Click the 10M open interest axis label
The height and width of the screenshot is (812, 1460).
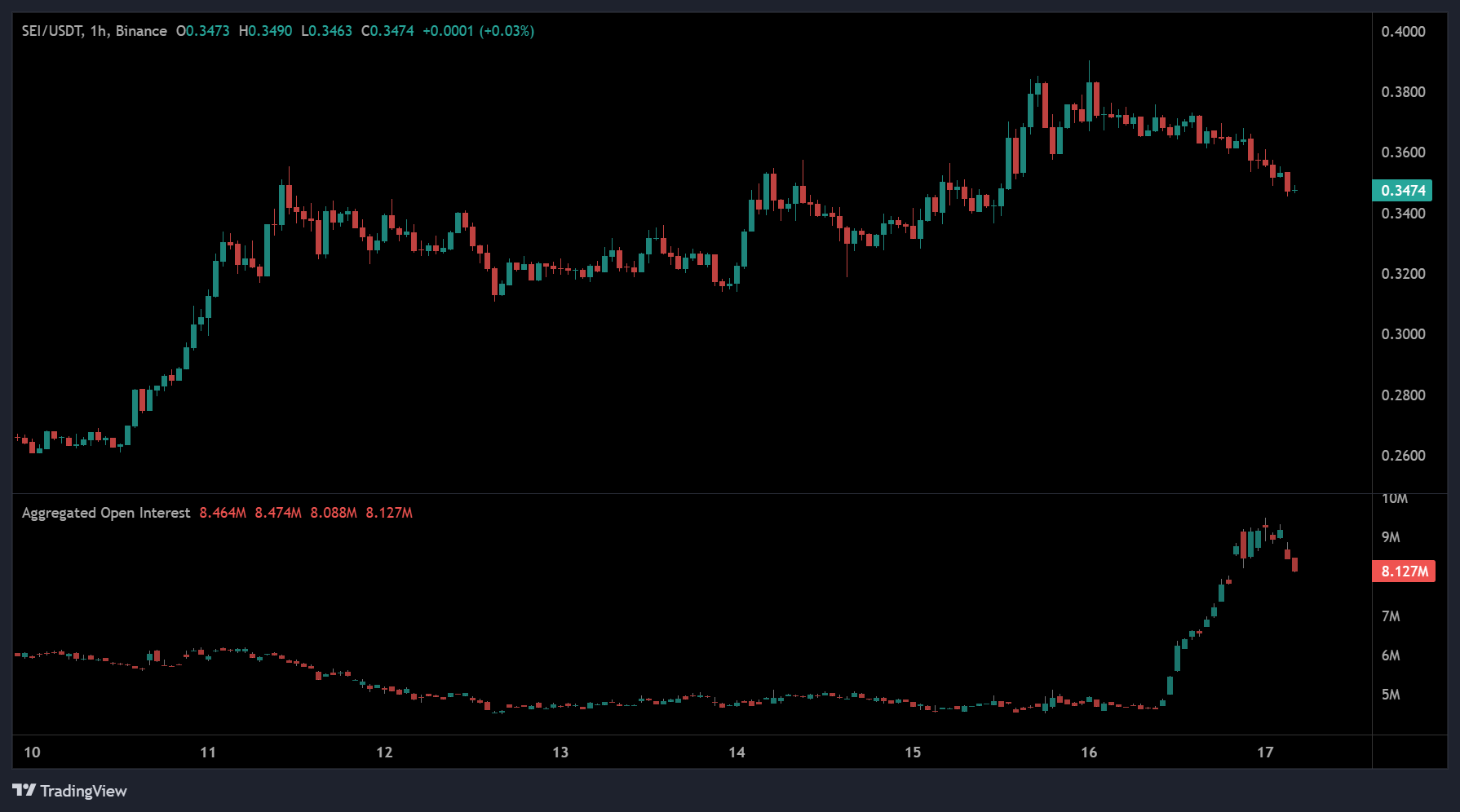tap(1396, 500)
